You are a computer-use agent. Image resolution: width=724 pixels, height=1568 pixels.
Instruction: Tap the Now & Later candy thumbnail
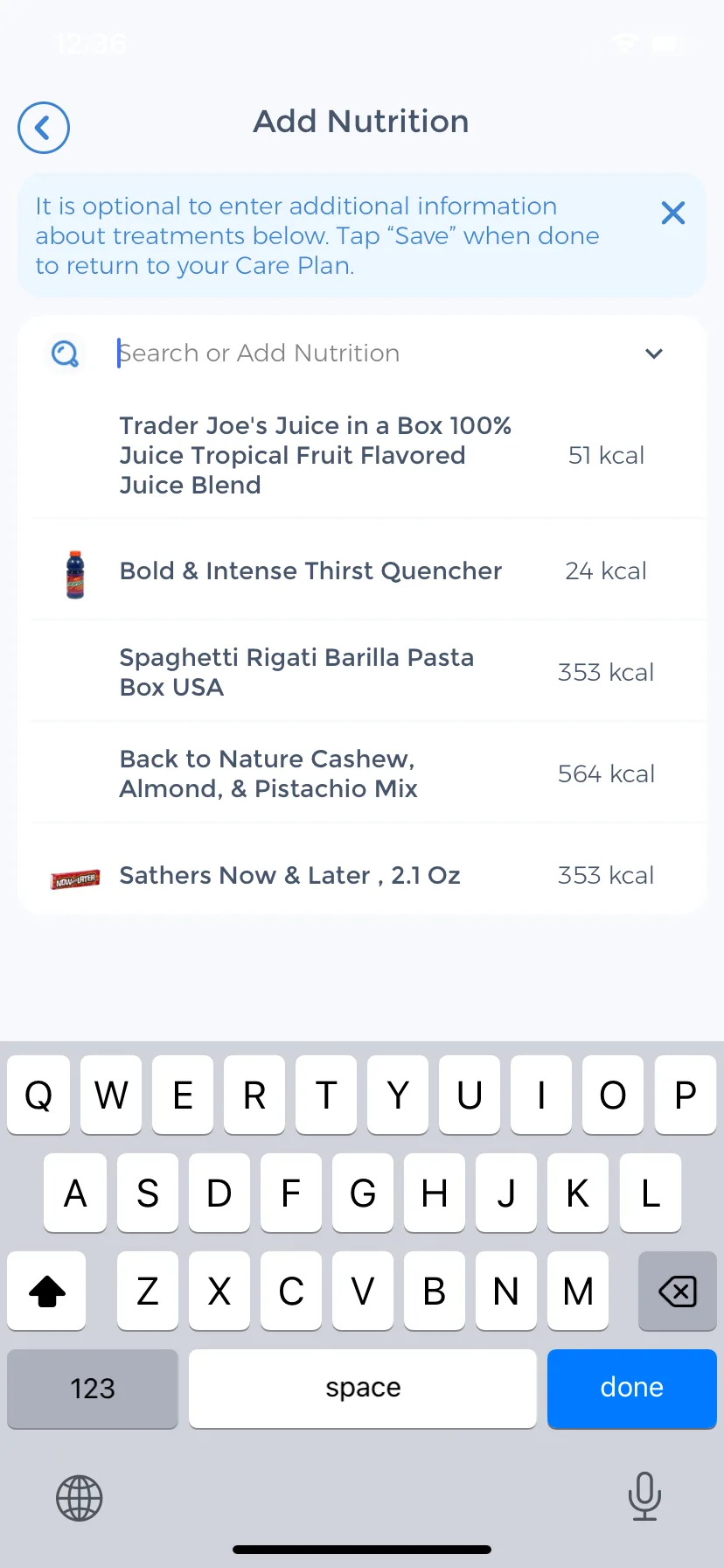(x=75, y=878)
